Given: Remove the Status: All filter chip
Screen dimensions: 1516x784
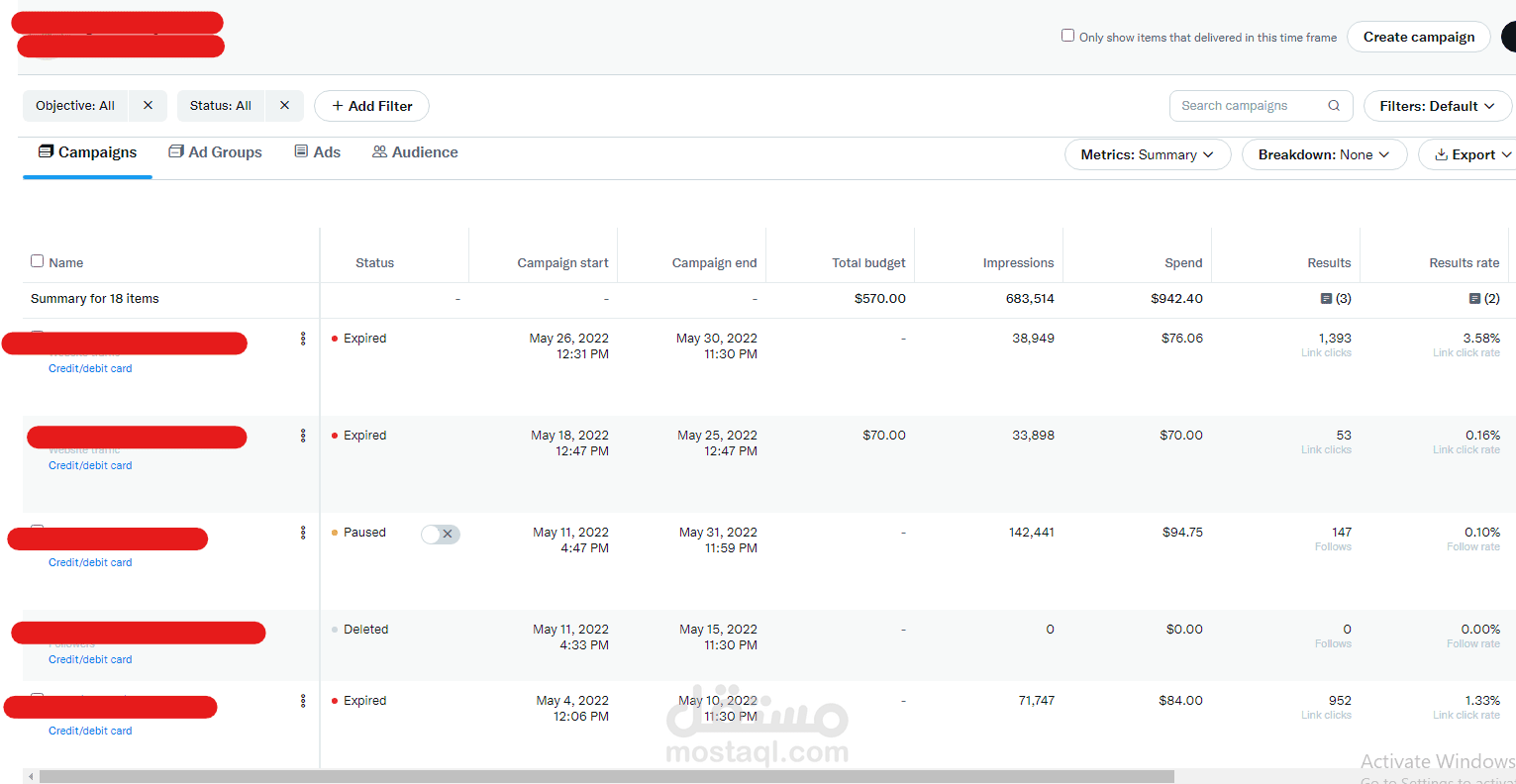Looking at the screenshot, I should (x=284, y=106).
